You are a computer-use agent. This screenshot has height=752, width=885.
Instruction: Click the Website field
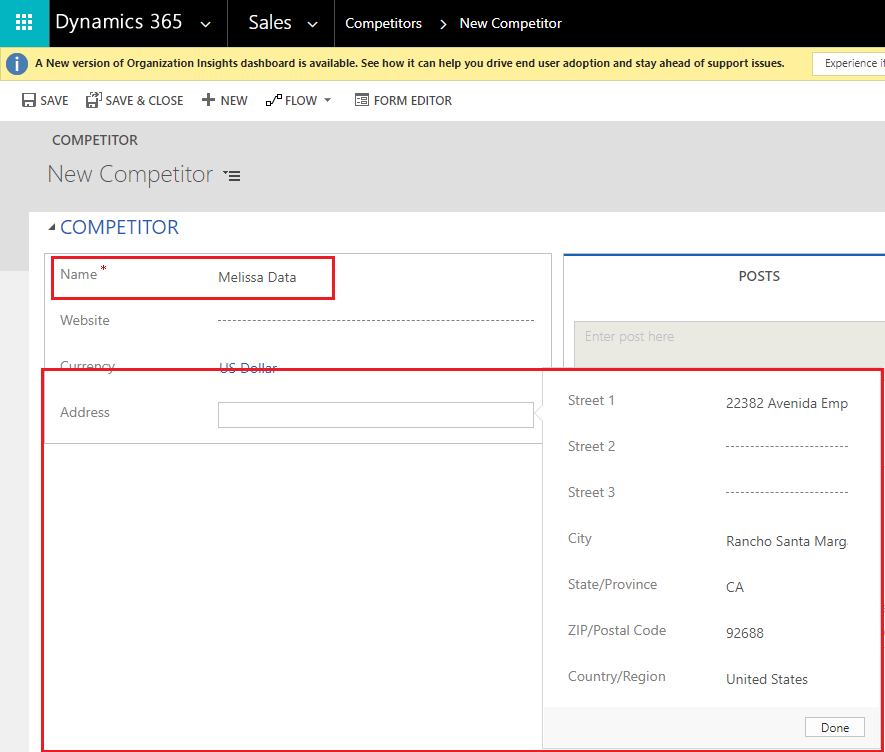tap(376, 320)
